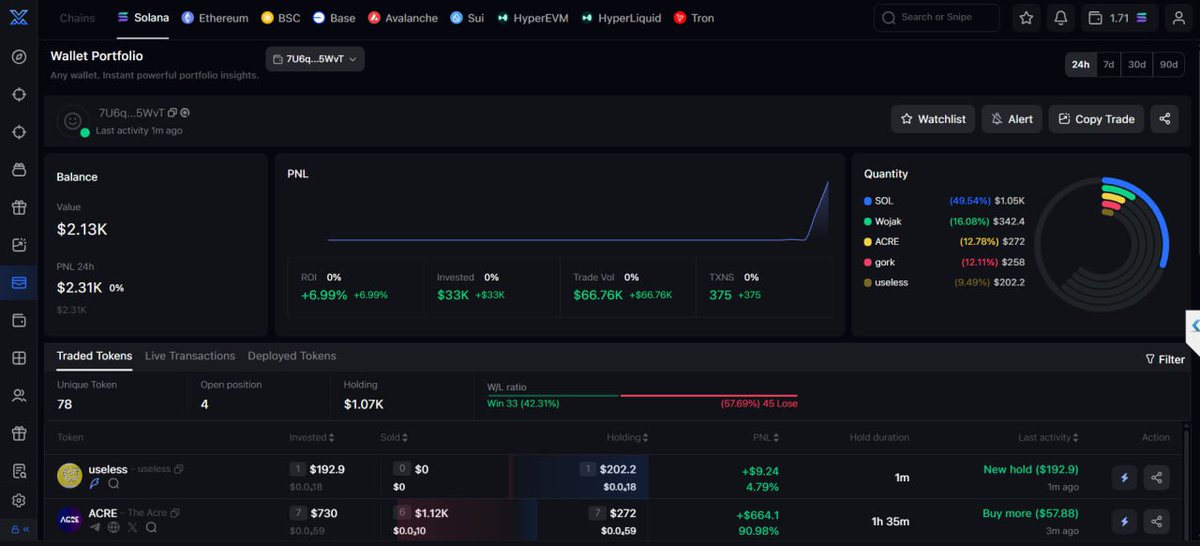The width and height of the screenshot is (1200, 546).
Task: Click the ACRE token logo
Action: [69, 519]
